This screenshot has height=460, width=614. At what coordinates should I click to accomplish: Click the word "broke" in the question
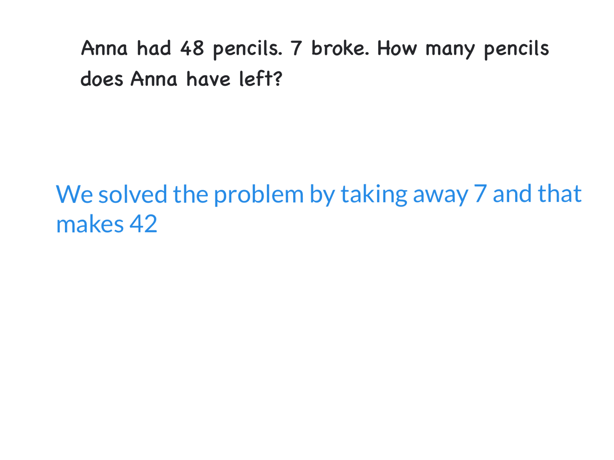[339, 48]
